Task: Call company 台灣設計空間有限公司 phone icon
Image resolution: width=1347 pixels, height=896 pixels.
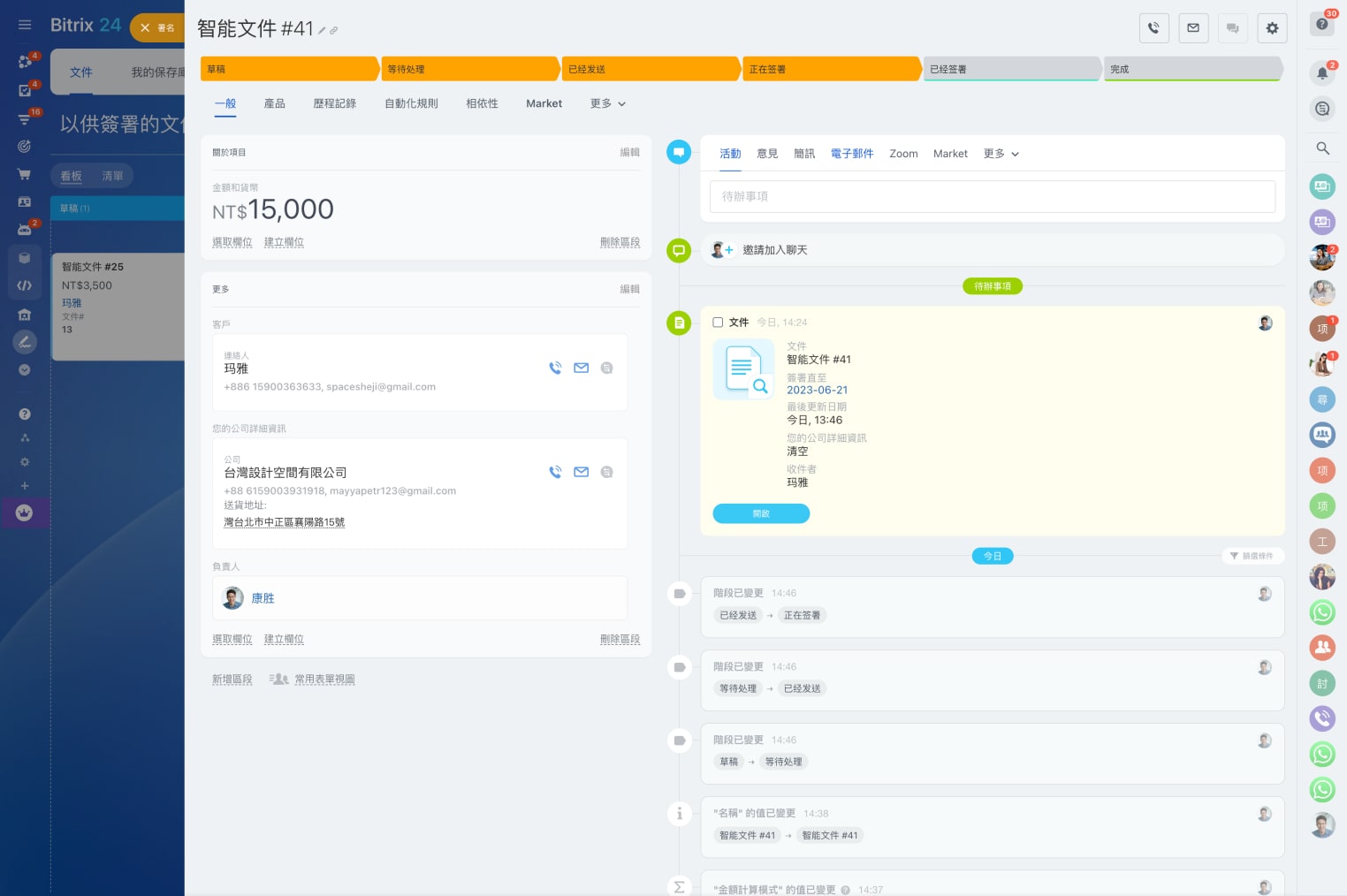Action: pyautogui.click(x=555, y=472)
